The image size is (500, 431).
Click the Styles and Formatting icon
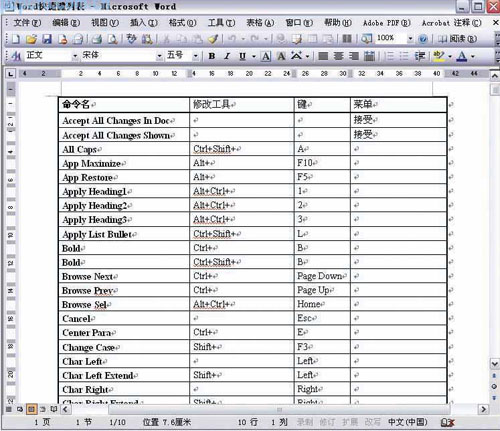point(16,56)
